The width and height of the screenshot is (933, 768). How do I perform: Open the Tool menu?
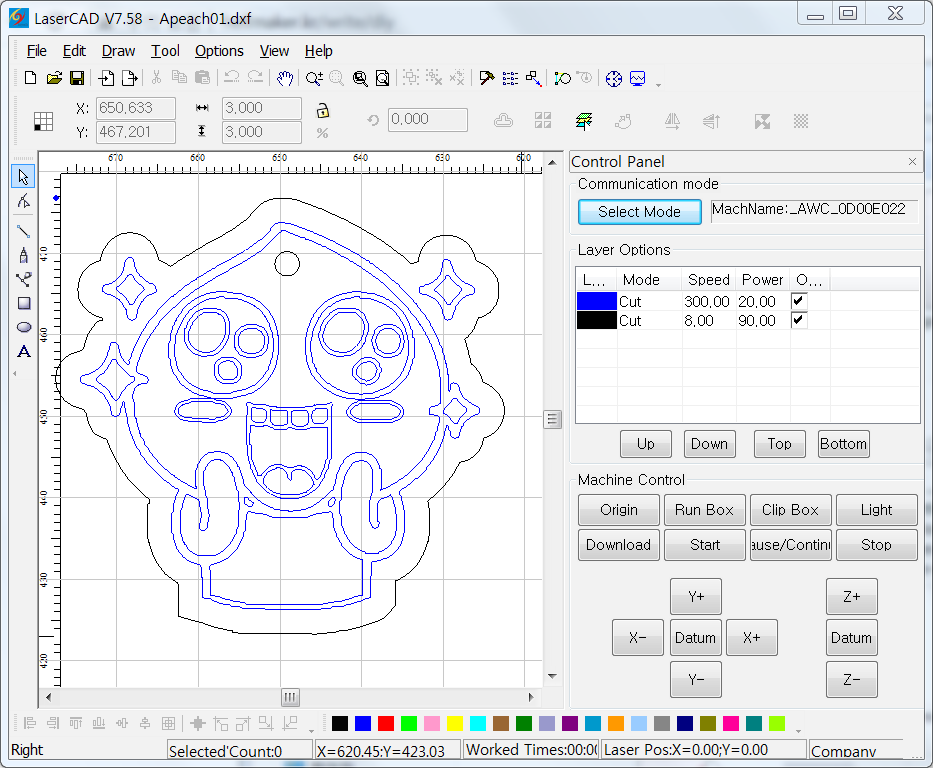coord(165,51)
